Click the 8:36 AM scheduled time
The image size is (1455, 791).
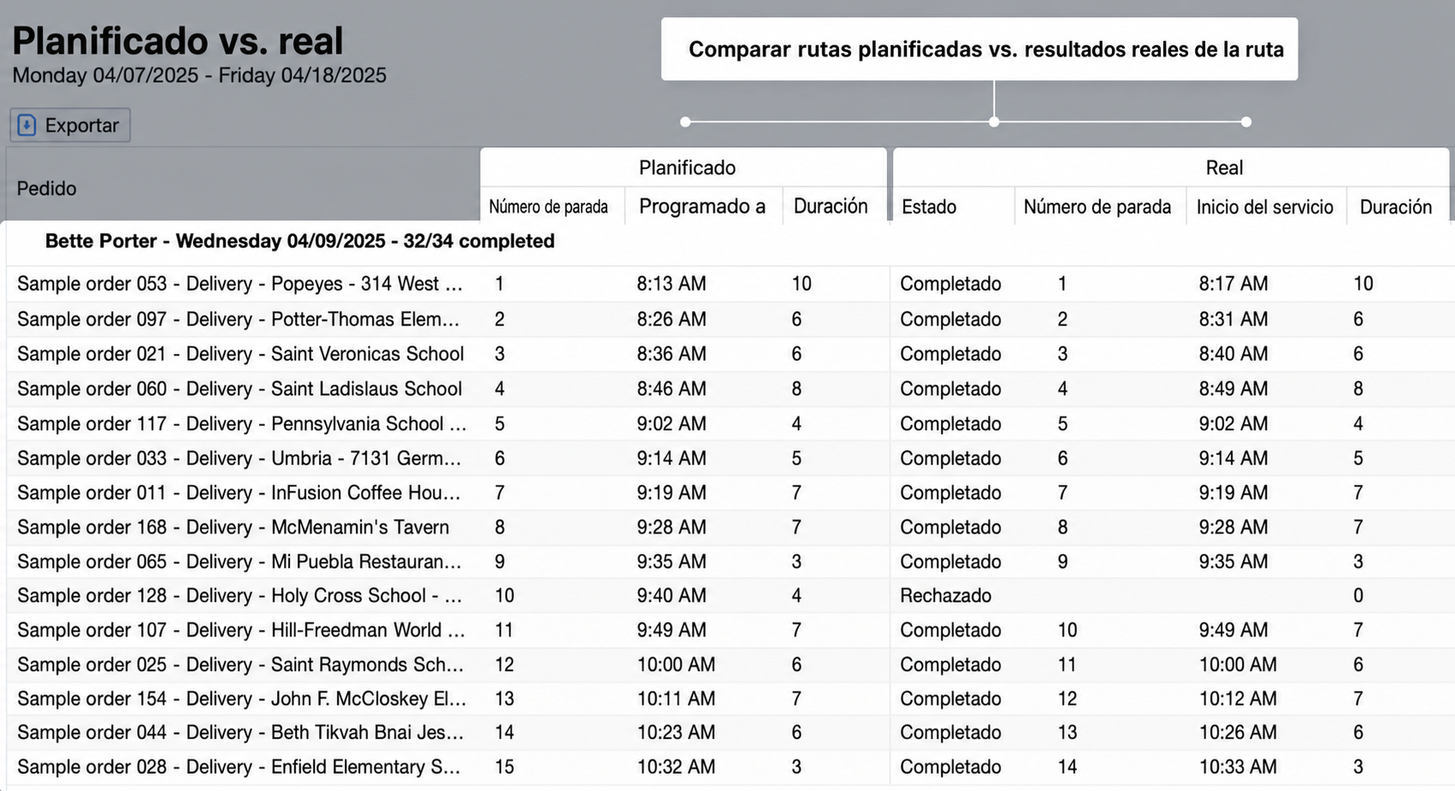point(672,354)
